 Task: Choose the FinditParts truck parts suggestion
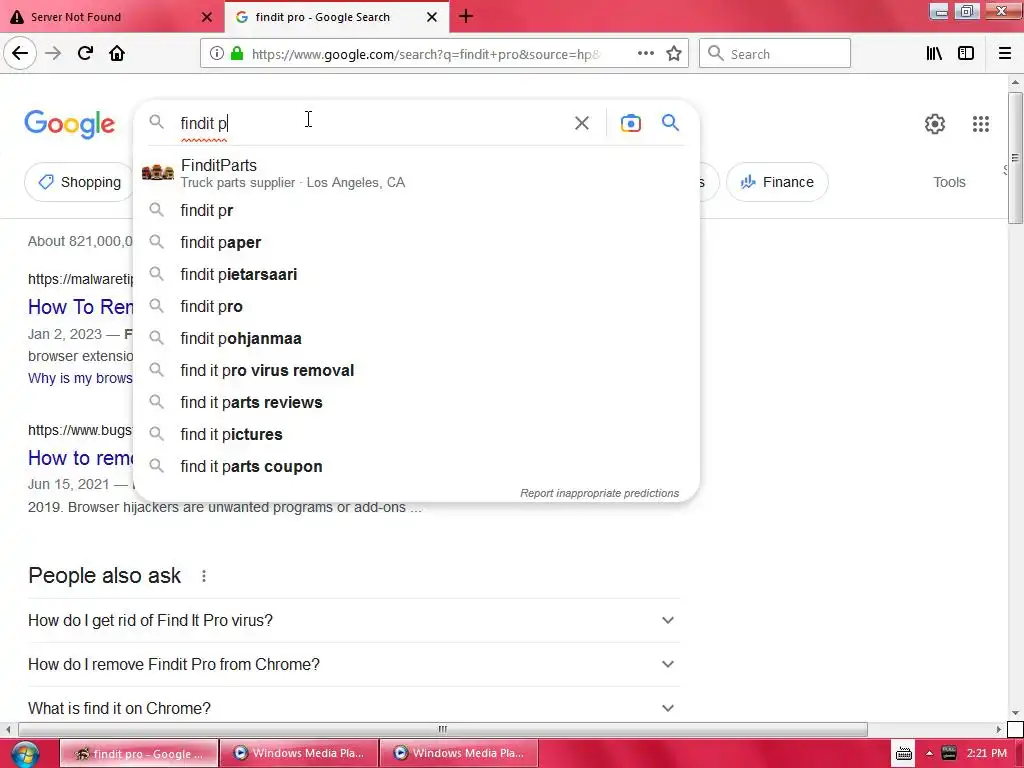(x=416, y=173)
